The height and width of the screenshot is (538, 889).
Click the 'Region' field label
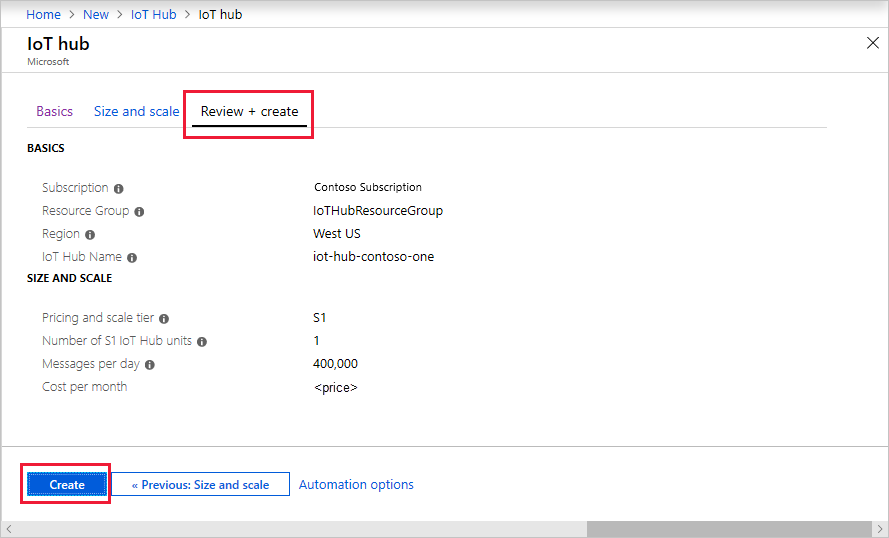(61, 234)
